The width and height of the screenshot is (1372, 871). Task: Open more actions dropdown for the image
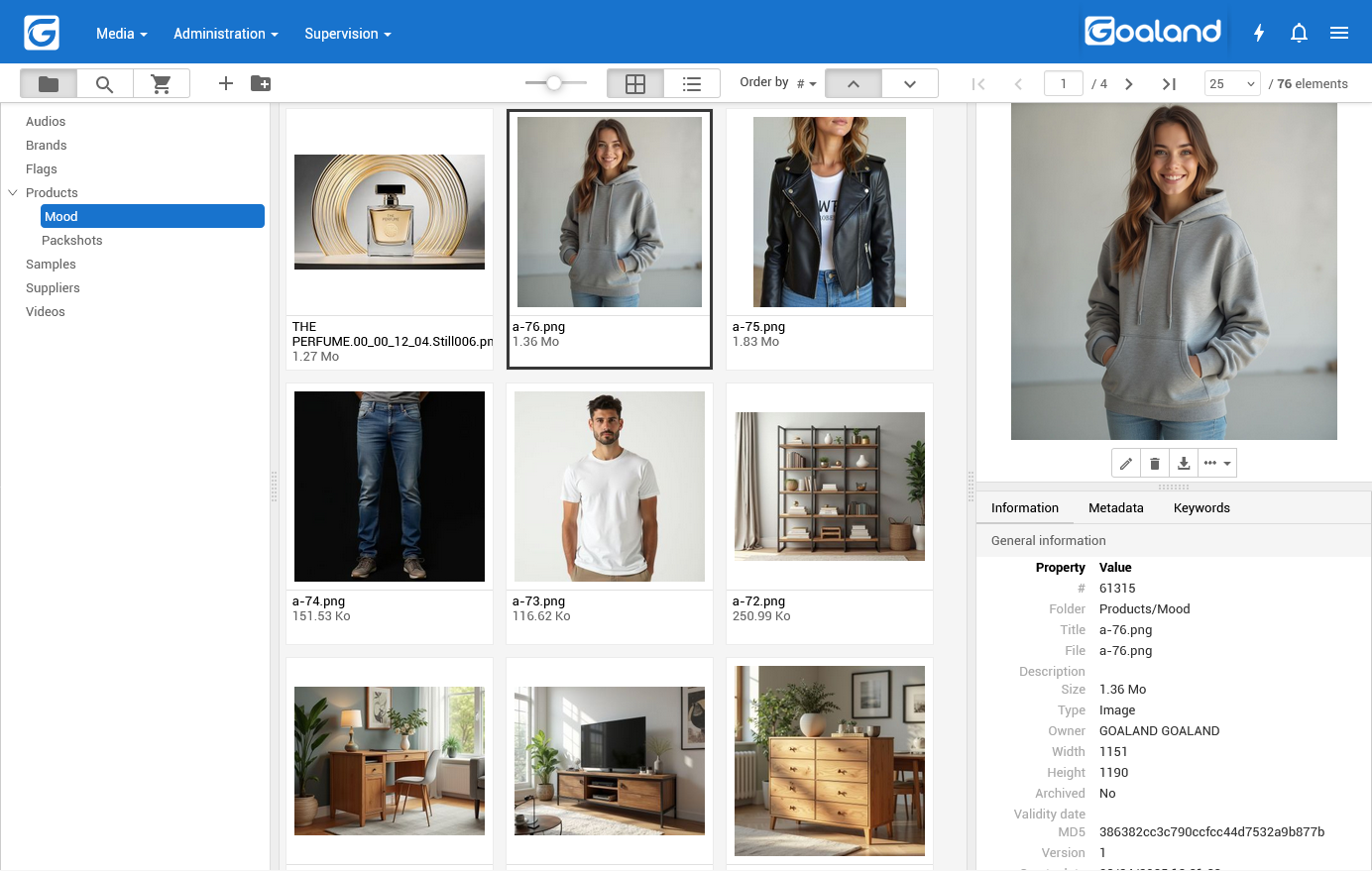[x=1217, y=463]
